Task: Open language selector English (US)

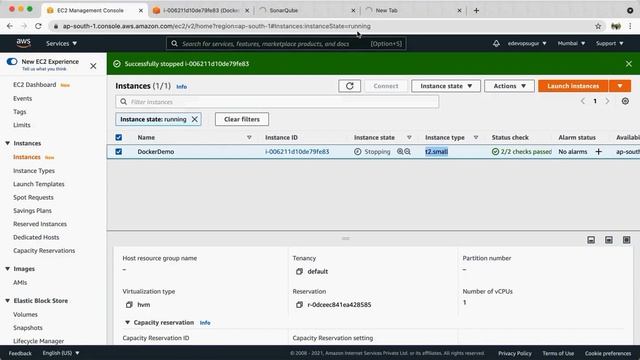Action: click(x=61, y=353)
